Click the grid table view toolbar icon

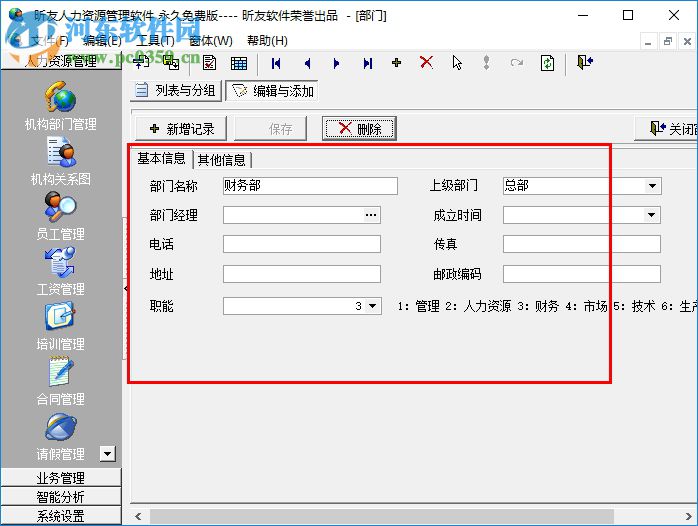point(239,63)
